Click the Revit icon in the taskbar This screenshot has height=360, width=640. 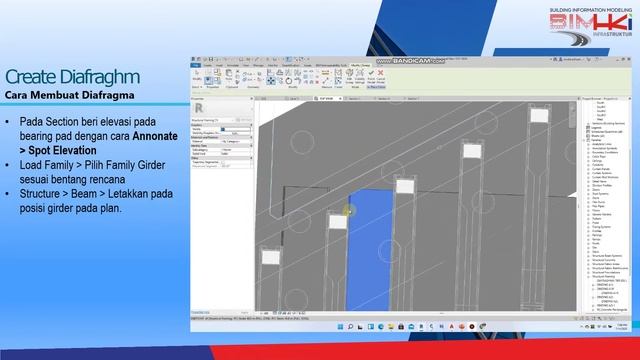click(x=421, y=327)
